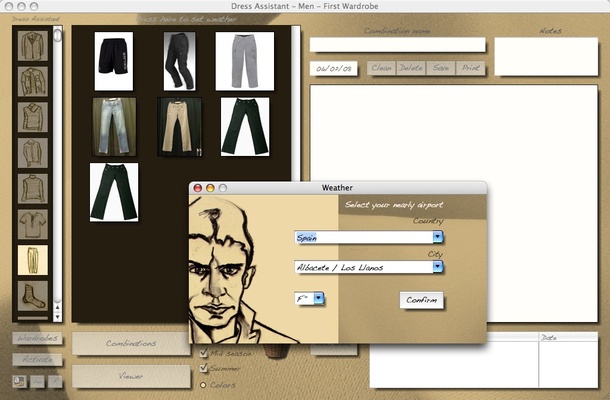Click the Delete button

[411, 68]
